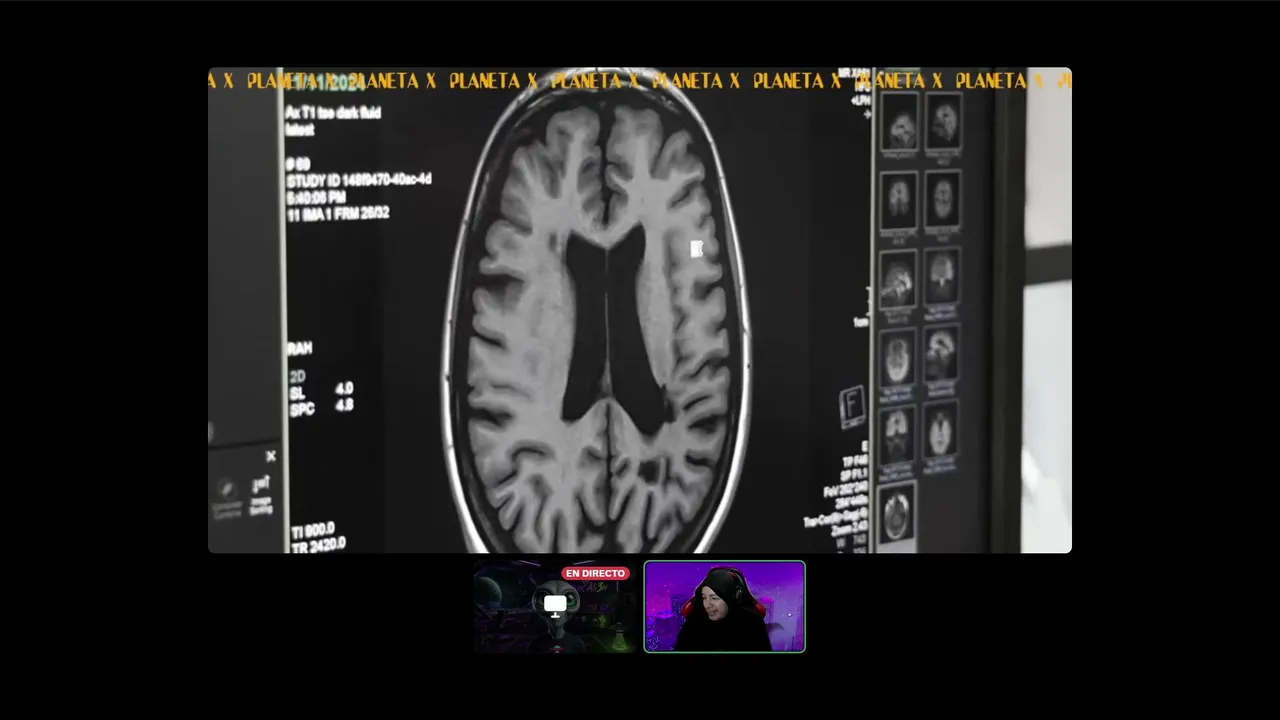Click the 'STUDY ID 148f9470-40ac-4d' text
1280x720 pixels.
[x=359, y=180]
